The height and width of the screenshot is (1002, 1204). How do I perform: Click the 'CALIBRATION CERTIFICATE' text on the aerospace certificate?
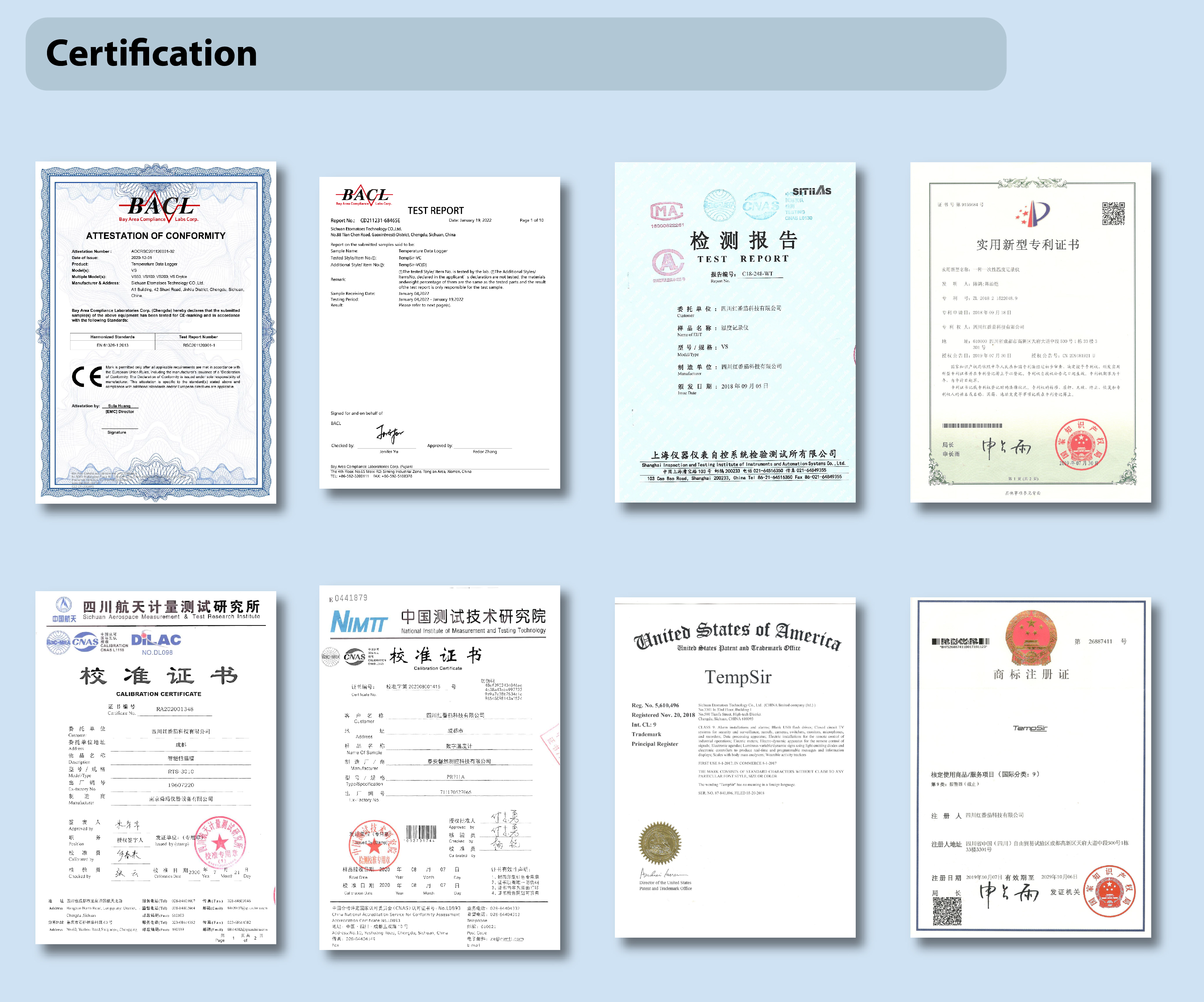click(159, 694)
